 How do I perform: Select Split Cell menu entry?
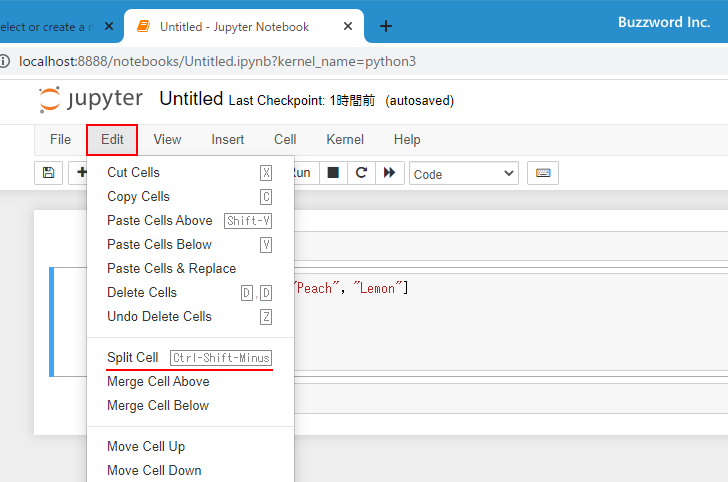click(x=190, y=358)
